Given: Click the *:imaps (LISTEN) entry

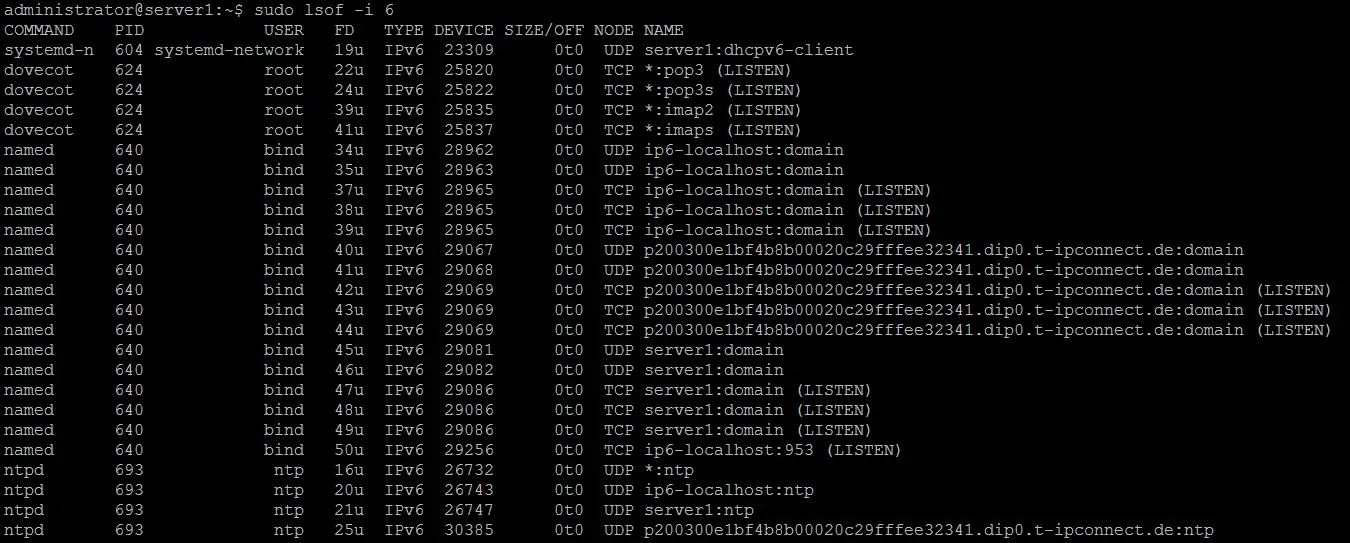Looking at the screenshot, I should 723,130.
